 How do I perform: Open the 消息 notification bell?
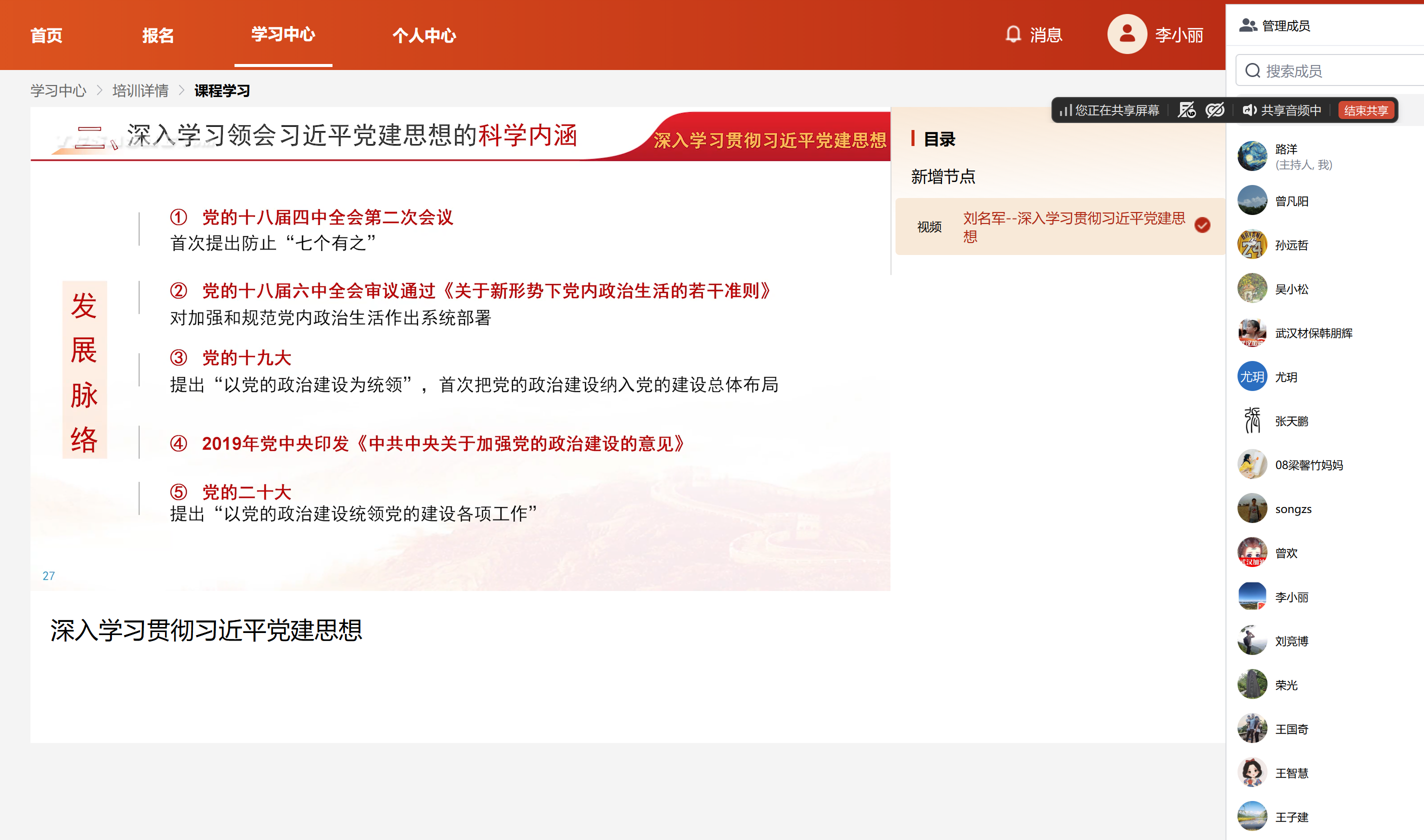(1013, 34)
